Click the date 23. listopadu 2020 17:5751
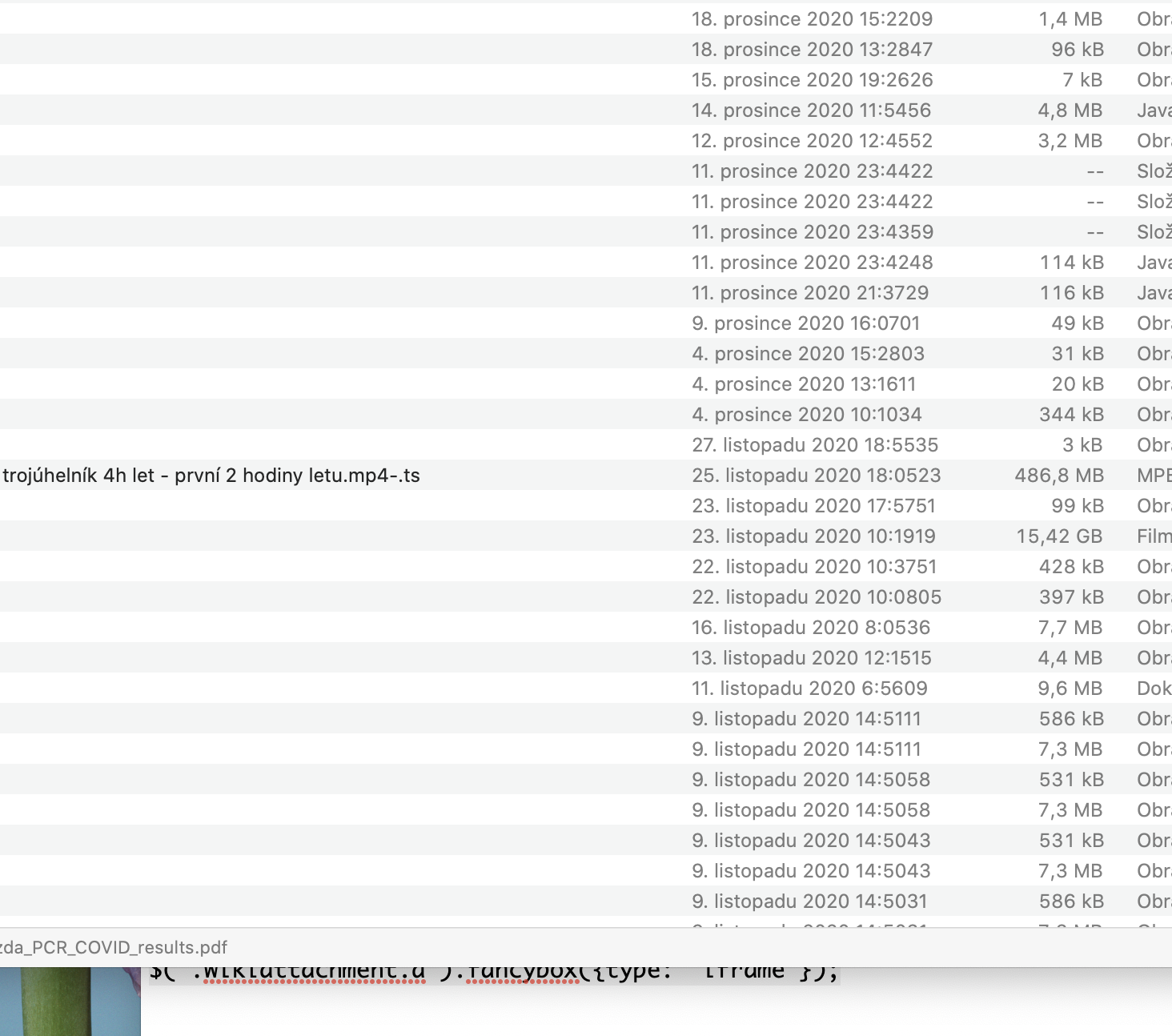This screenshot has width=1172, height=1036. pos(814,506)
